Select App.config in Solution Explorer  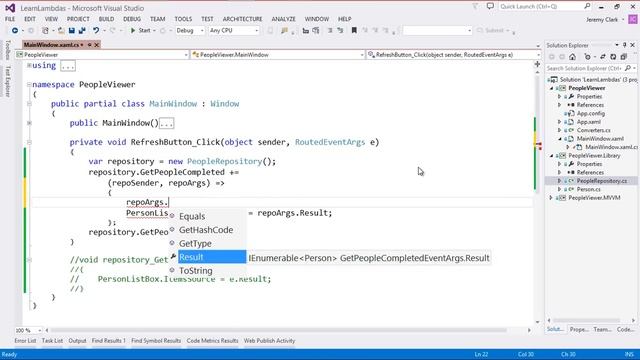[591, 113]
